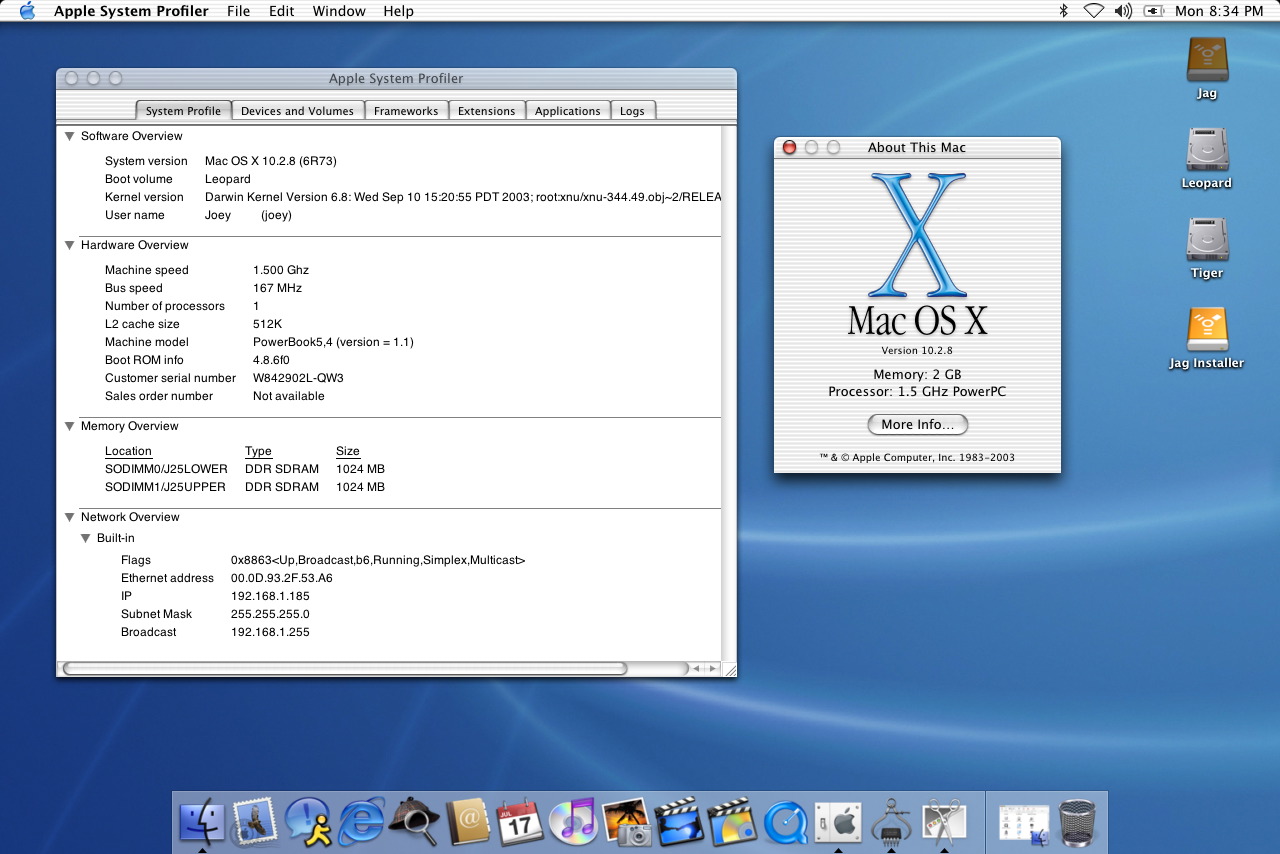Select the PowerBook5,4 machine model value
Screen dimensions: 1280x854
tap(333, 342)
